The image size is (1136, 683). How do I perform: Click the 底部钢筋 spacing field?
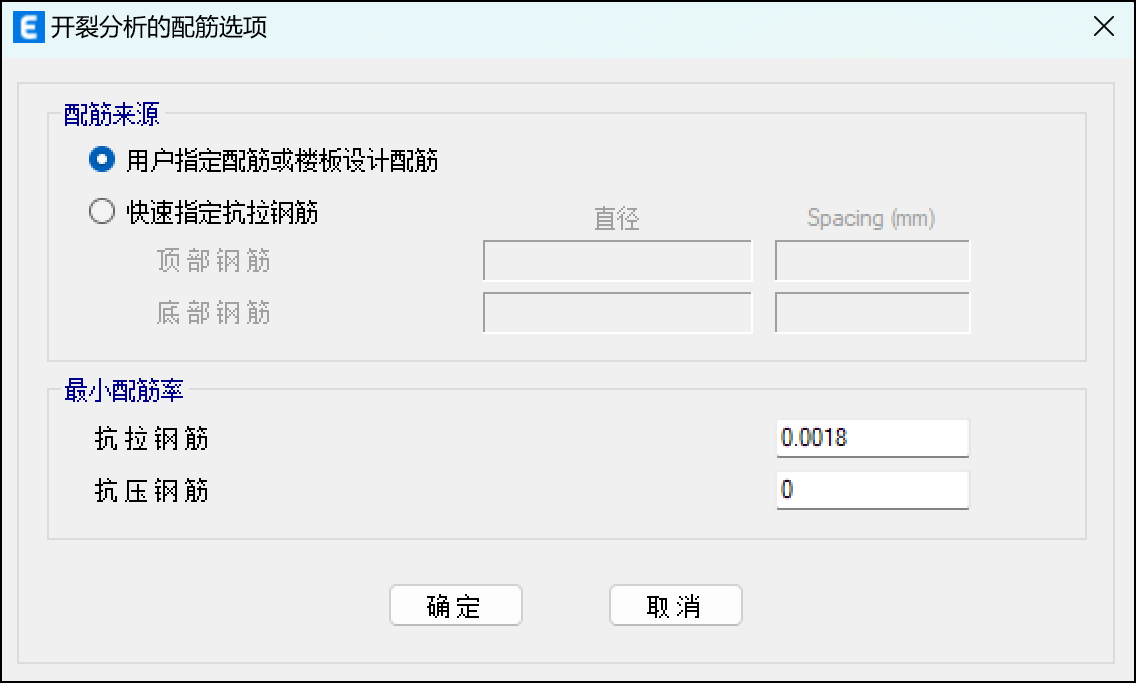click(x=872, y=313)
